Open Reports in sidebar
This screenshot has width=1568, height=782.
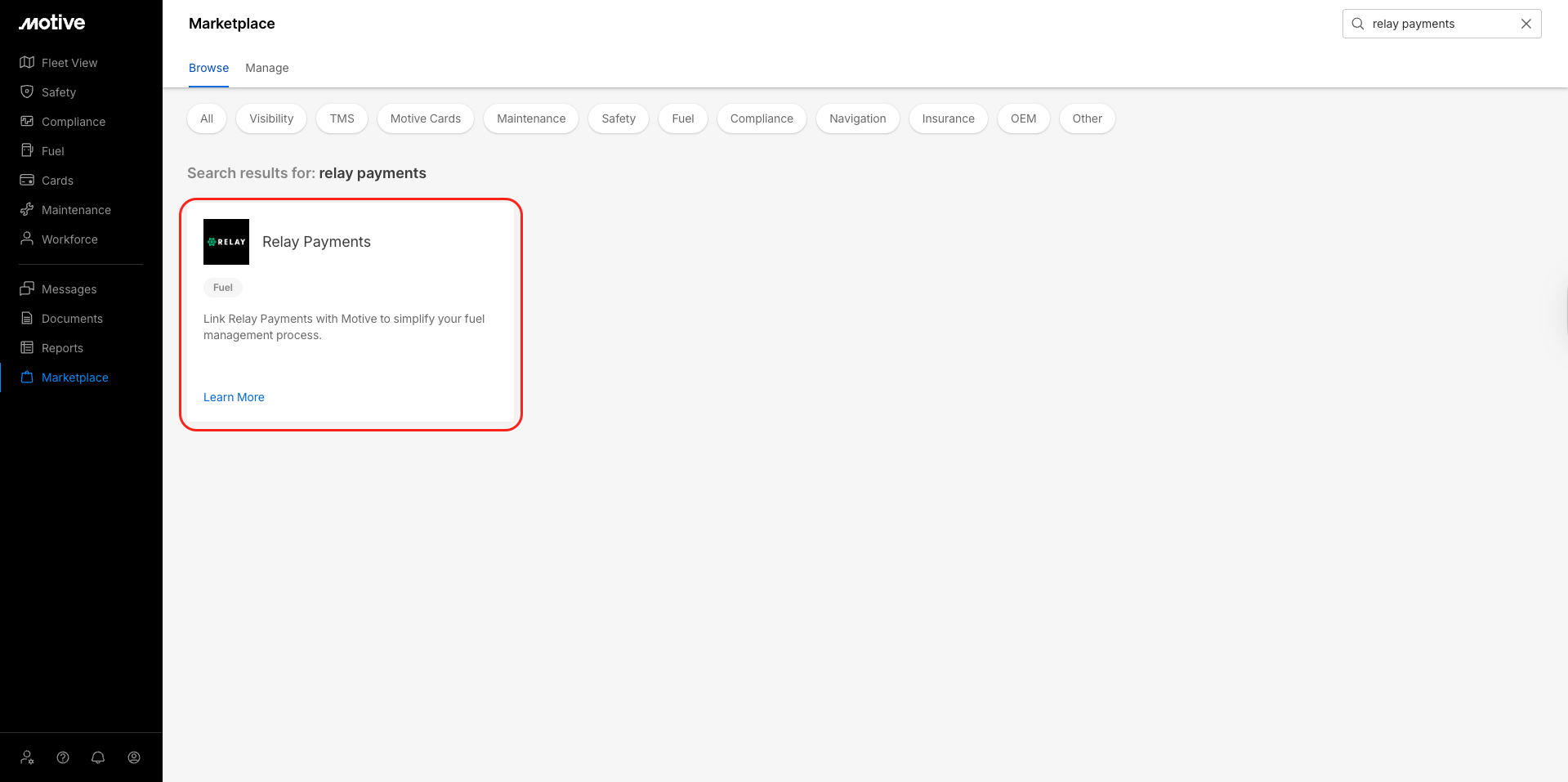click(62, 348)
